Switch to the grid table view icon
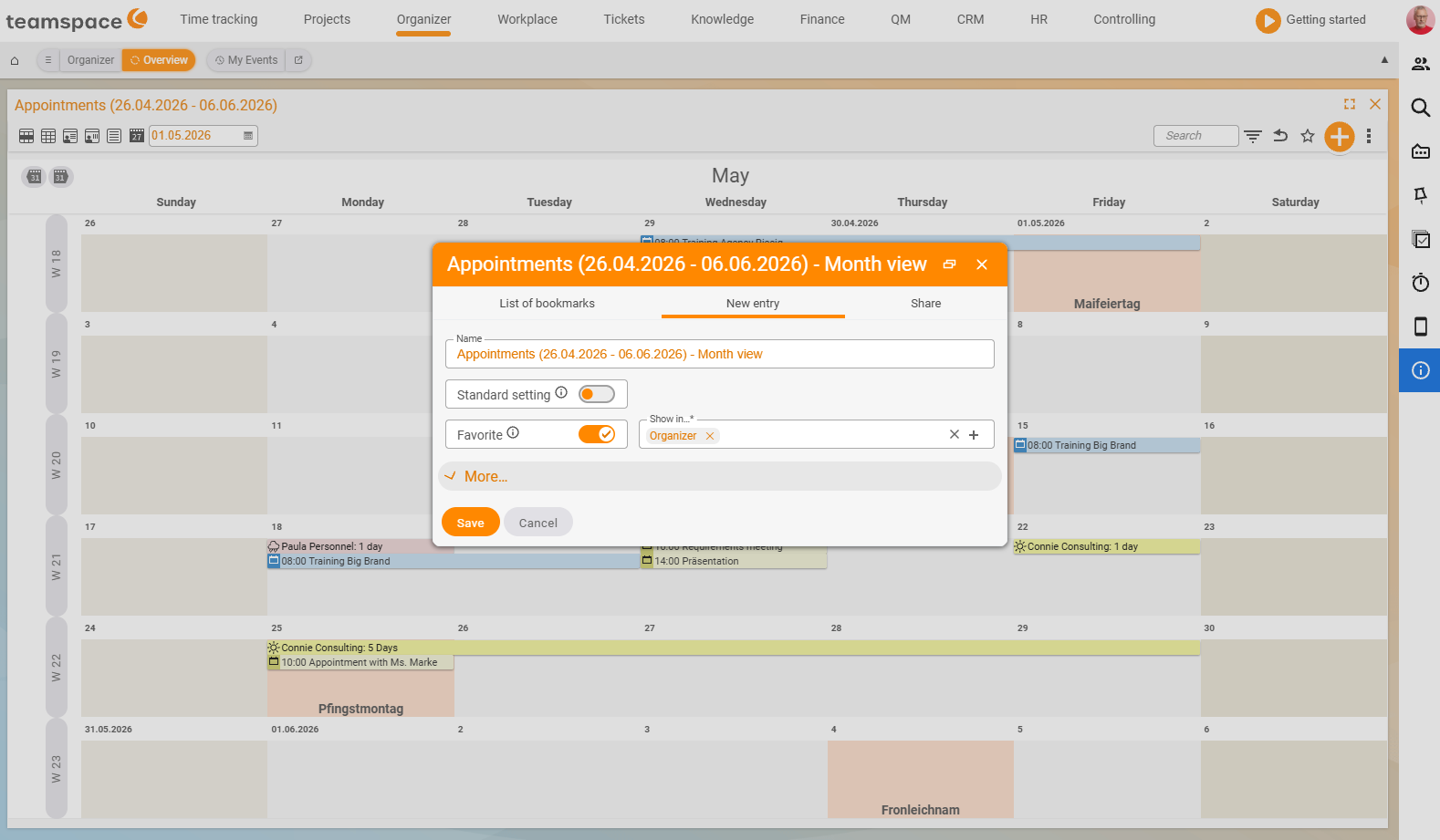The height and width of the screenshot is (840, 1440). 48,136
